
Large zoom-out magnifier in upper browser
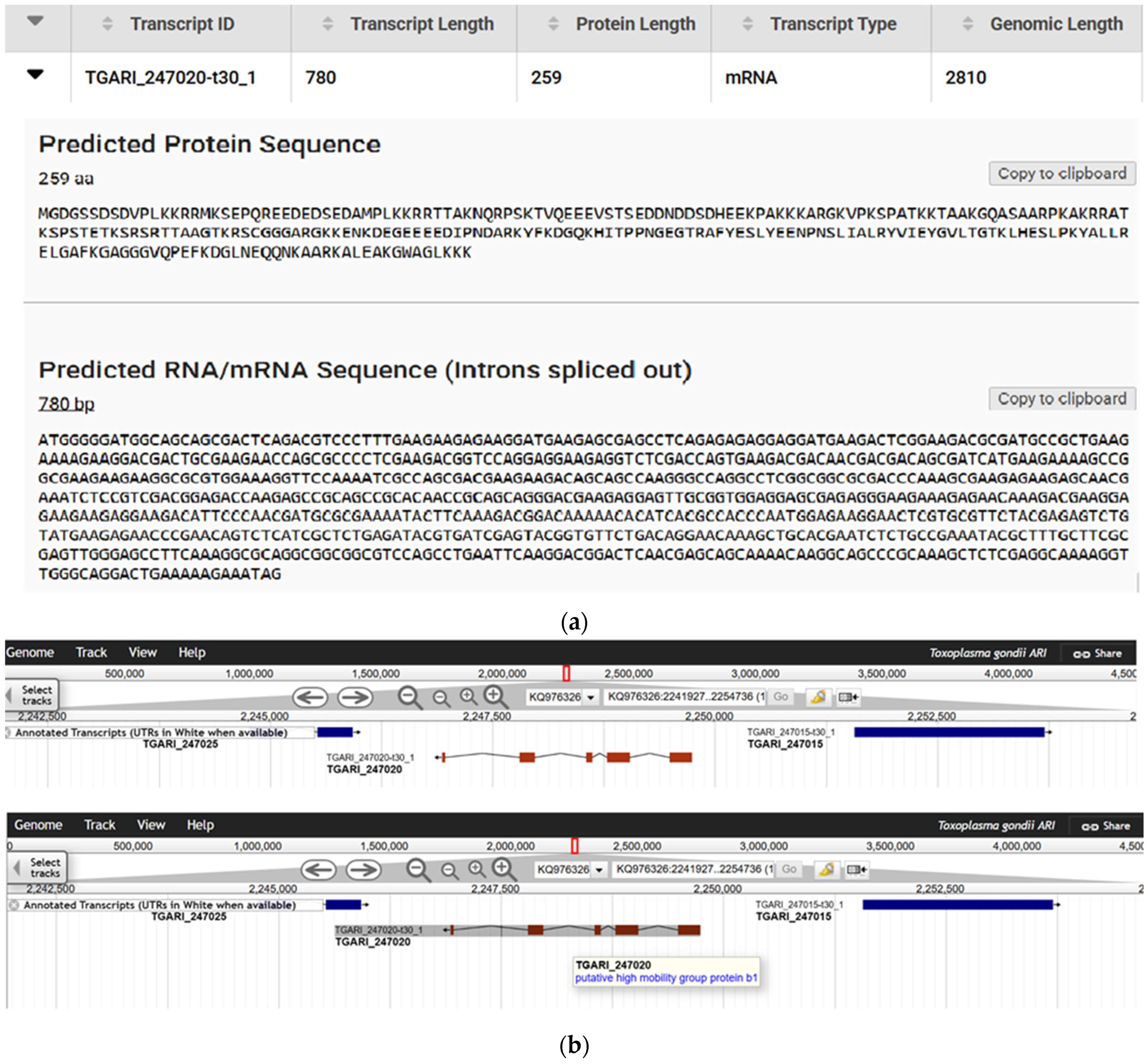tap(411, 698)
